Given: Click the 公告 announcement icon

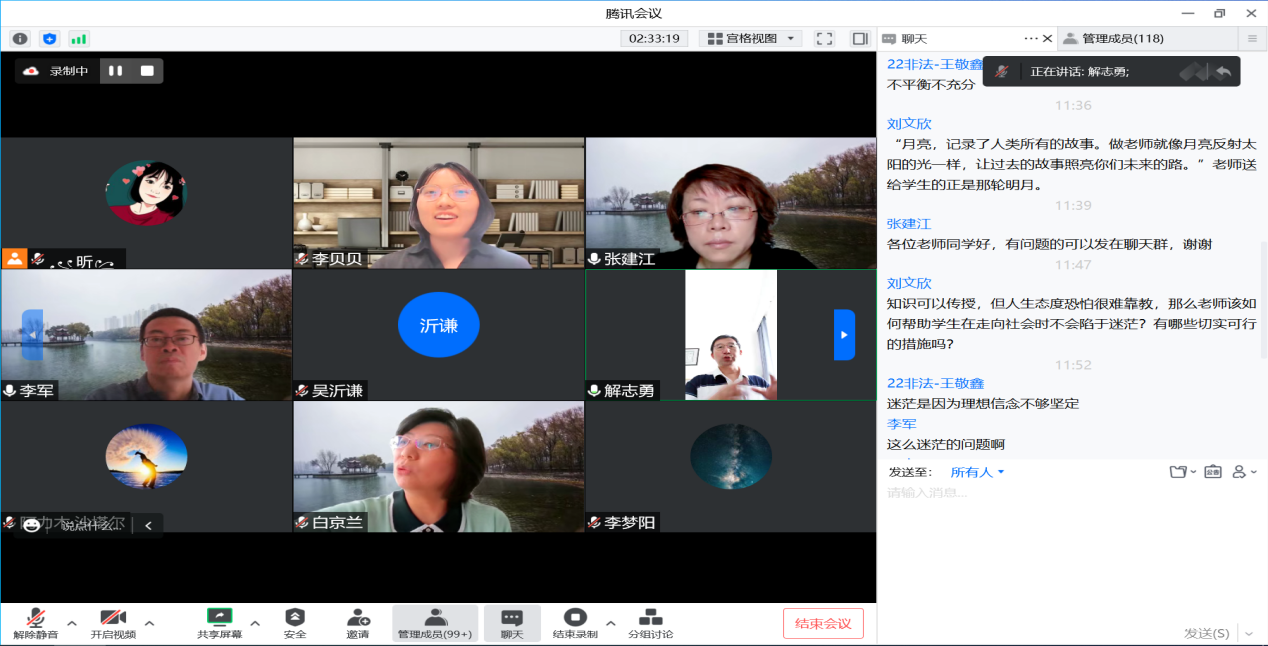Looking at the screenshot, I should pos(1213,472).
